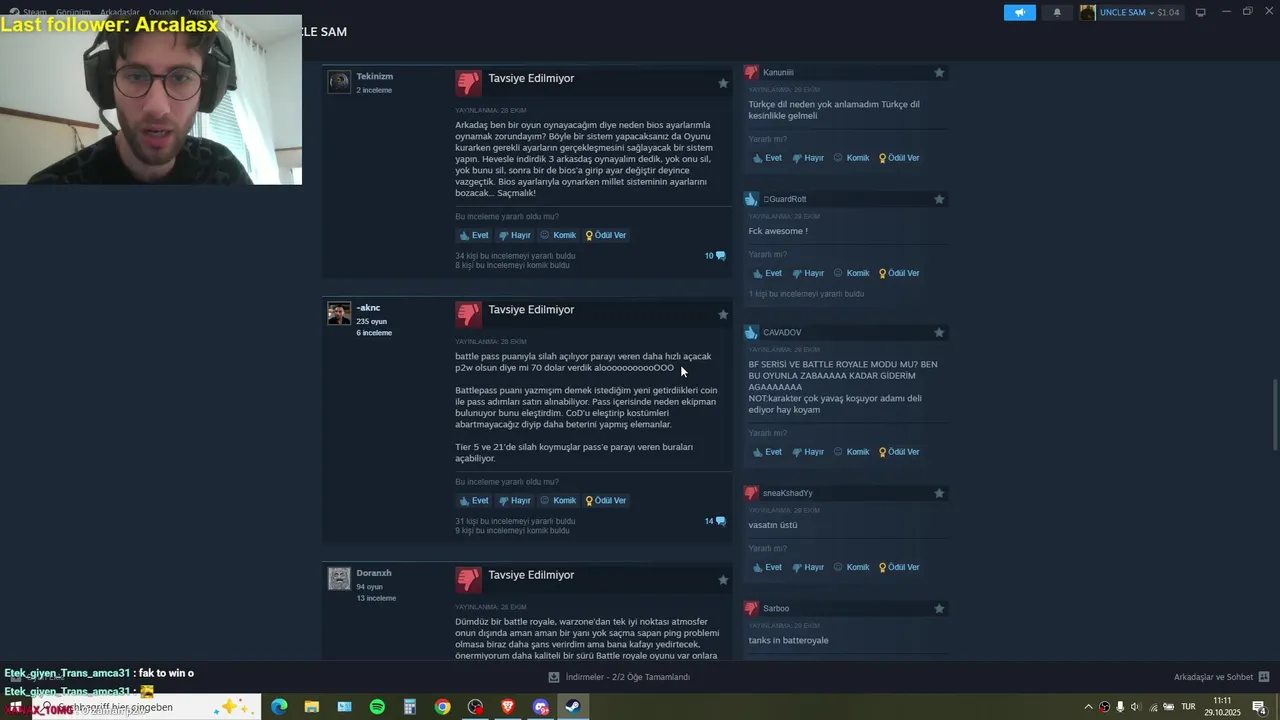Screen dimensions: 1280x720
Task: Give award to DGuardRott's review
Action: point(899,273)
